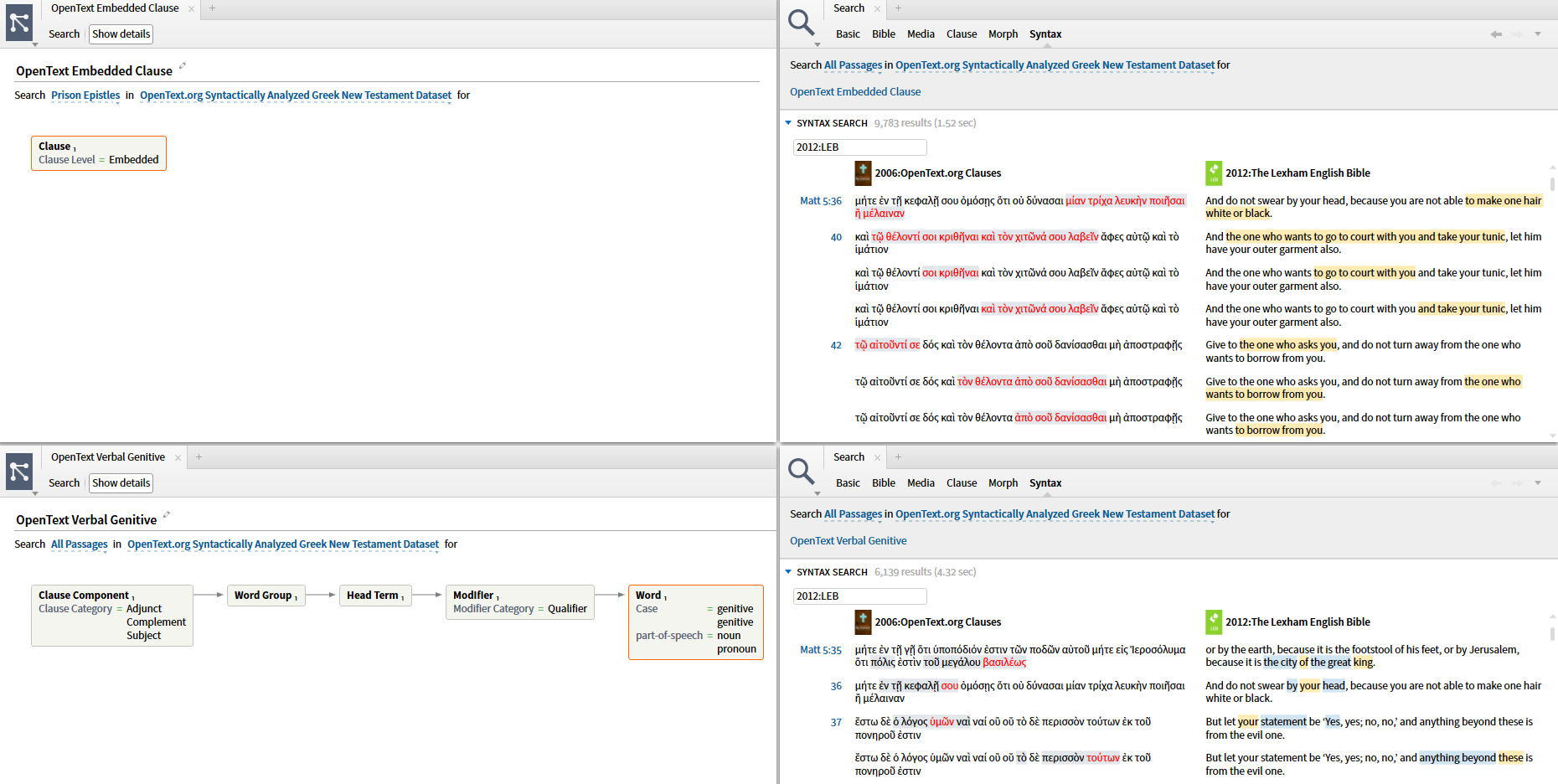Click Show details in the Embedded Clause panel
The width and height of the screenshot is (1558, 784).
[x=121, y=34]
